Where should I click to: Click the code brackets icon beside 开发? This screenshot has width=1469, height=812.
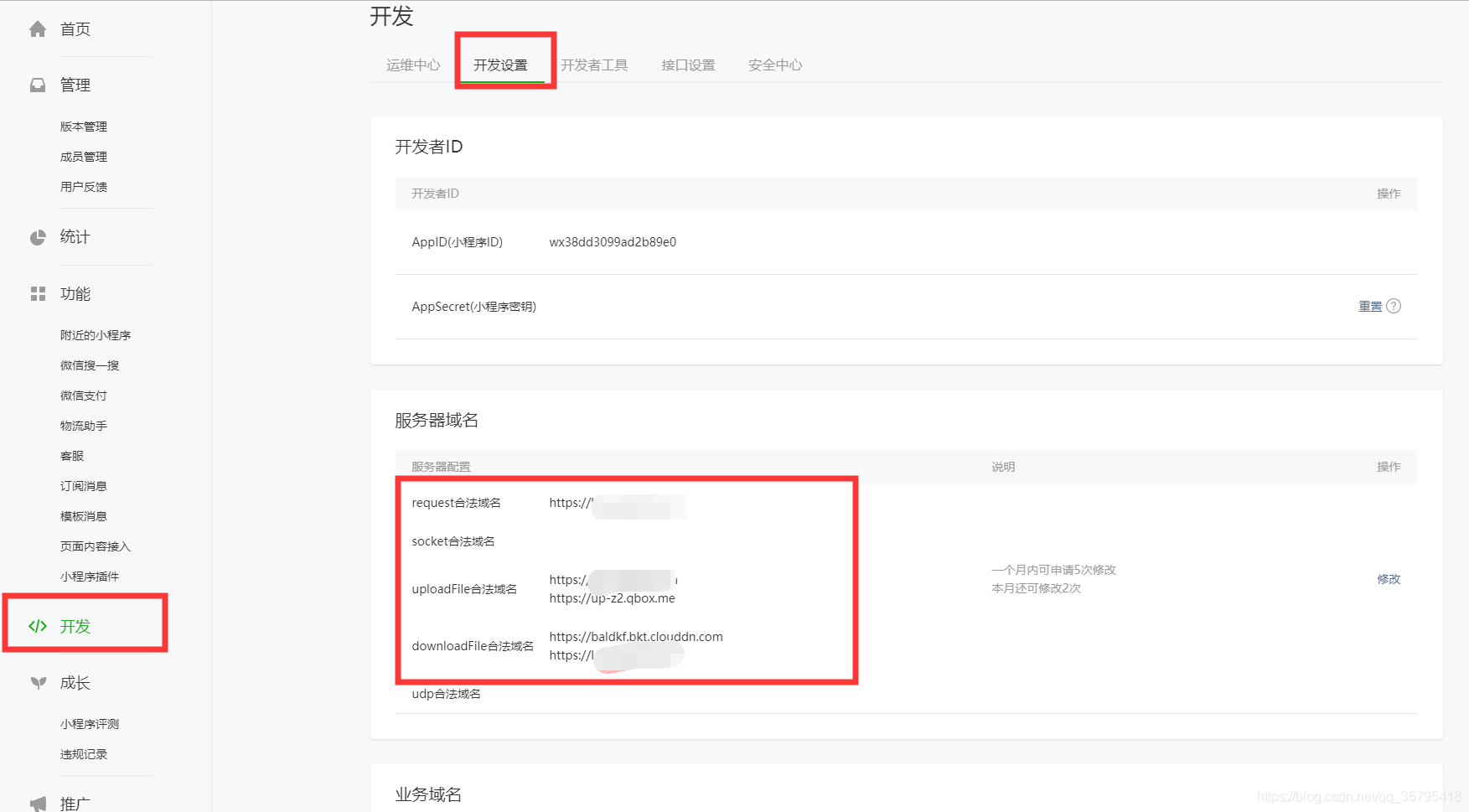click(38, 626)
